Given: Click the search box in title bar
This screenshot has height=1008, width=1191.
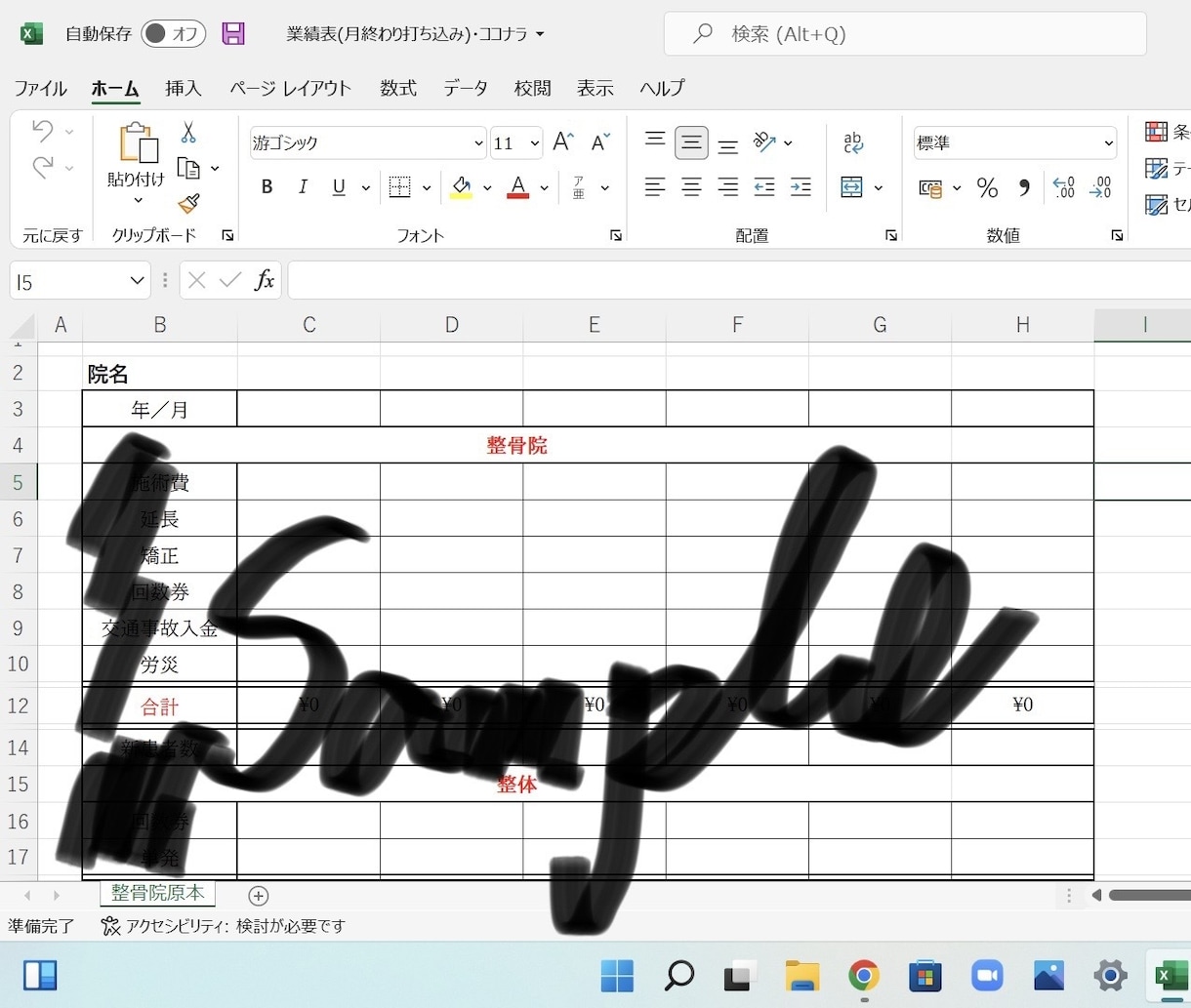Looking at the screenshot, I should [905, 34].
